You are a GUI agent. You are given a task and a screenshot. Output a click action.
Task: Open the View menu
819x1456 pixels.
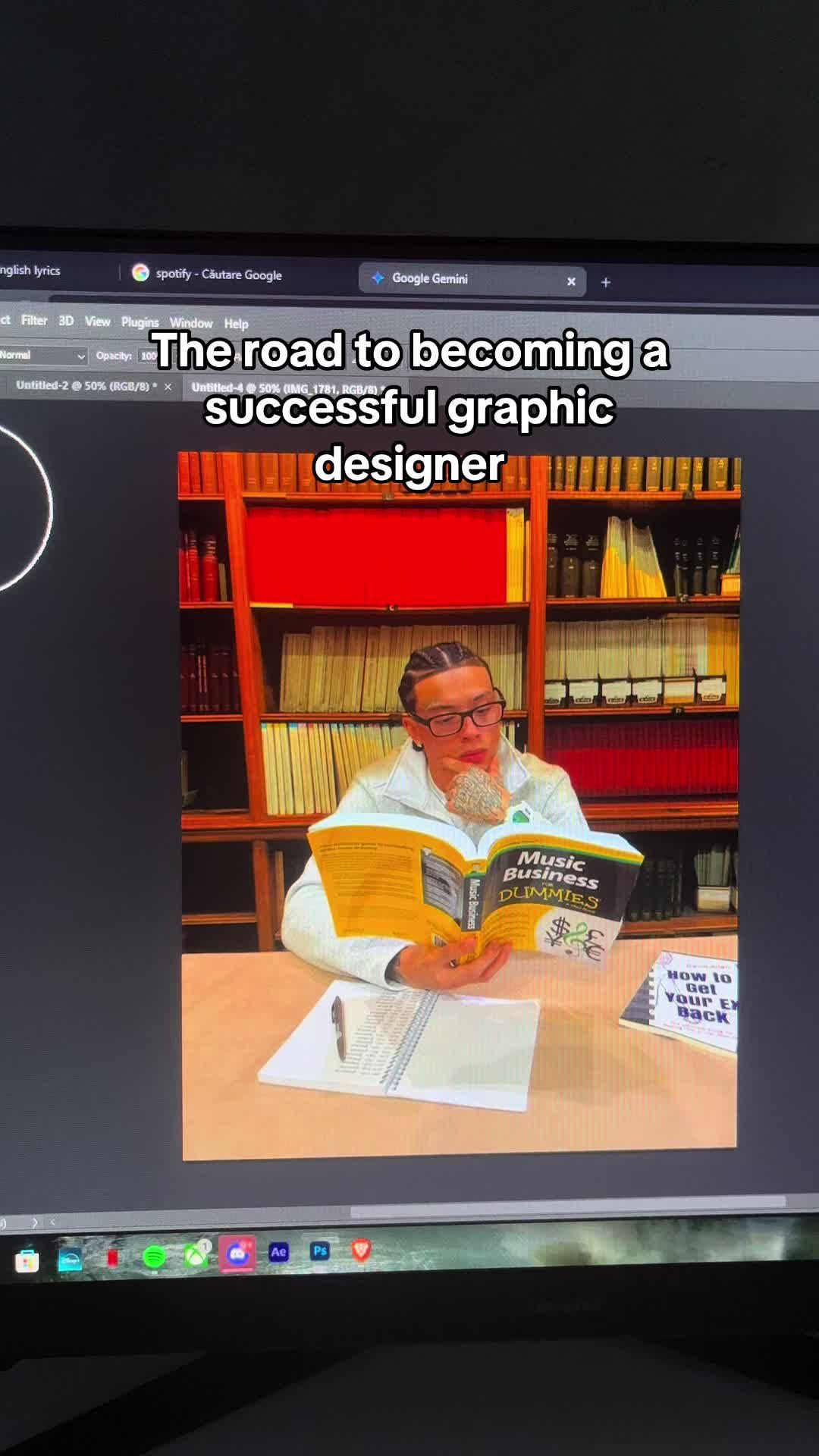click(97, 322)
